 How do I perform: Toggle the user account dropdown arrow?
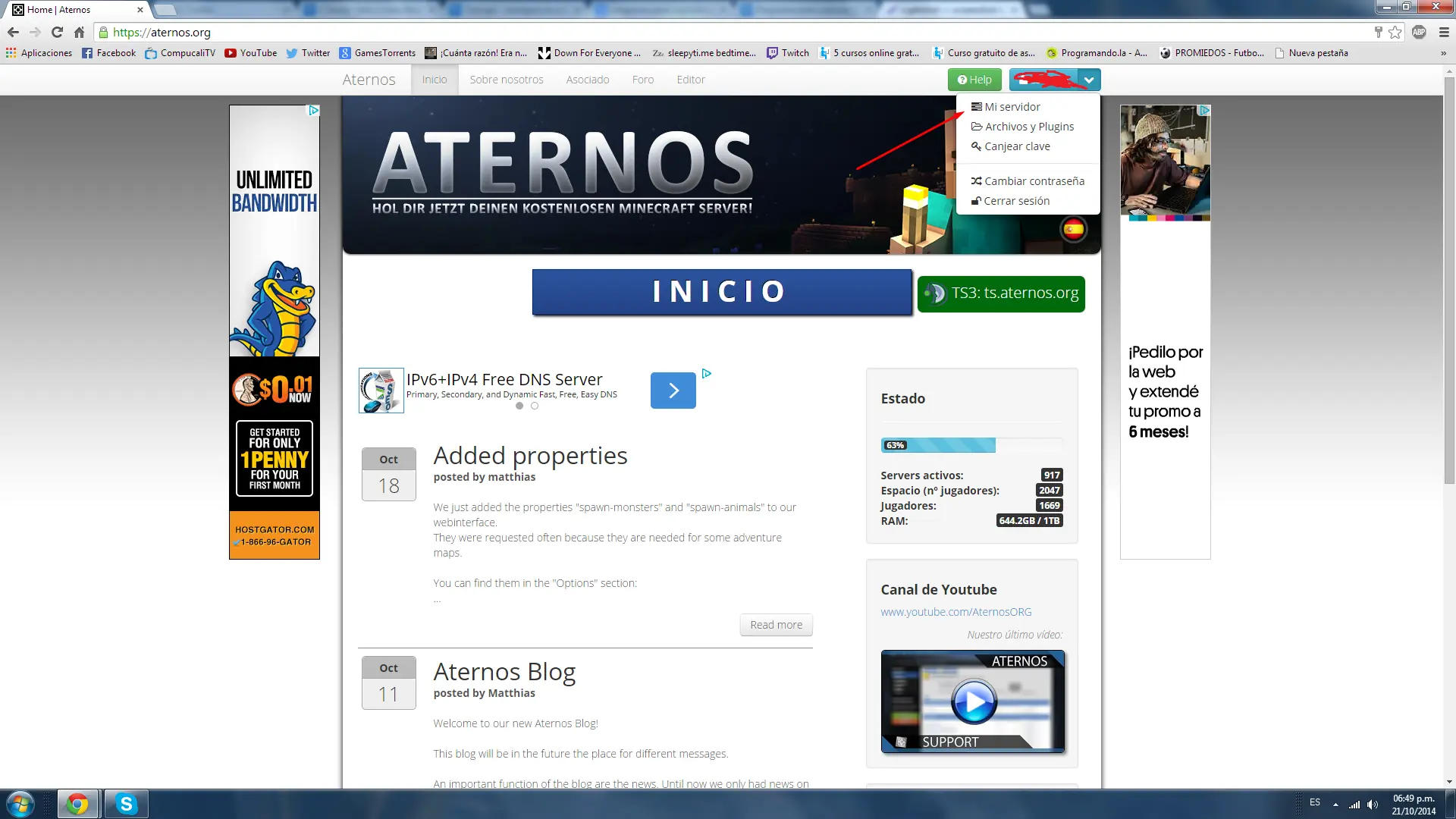[1089, 80]
